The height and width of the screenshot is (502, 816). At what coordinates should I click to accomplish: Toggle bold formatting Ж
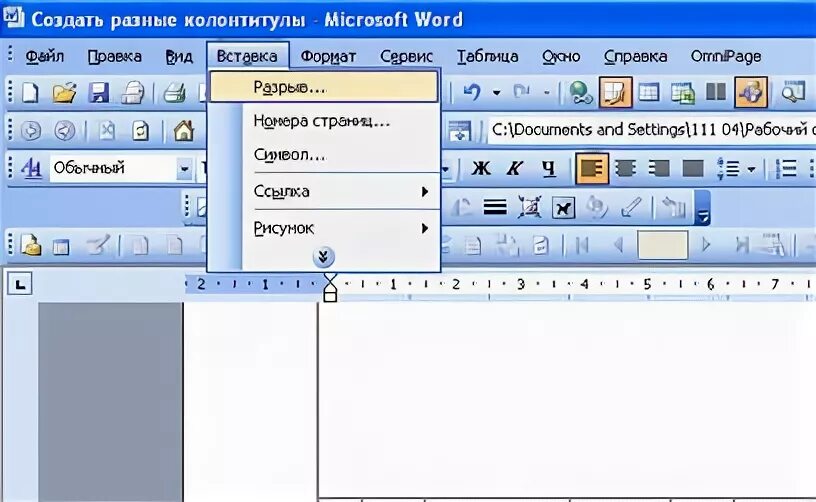click(481, 168)
